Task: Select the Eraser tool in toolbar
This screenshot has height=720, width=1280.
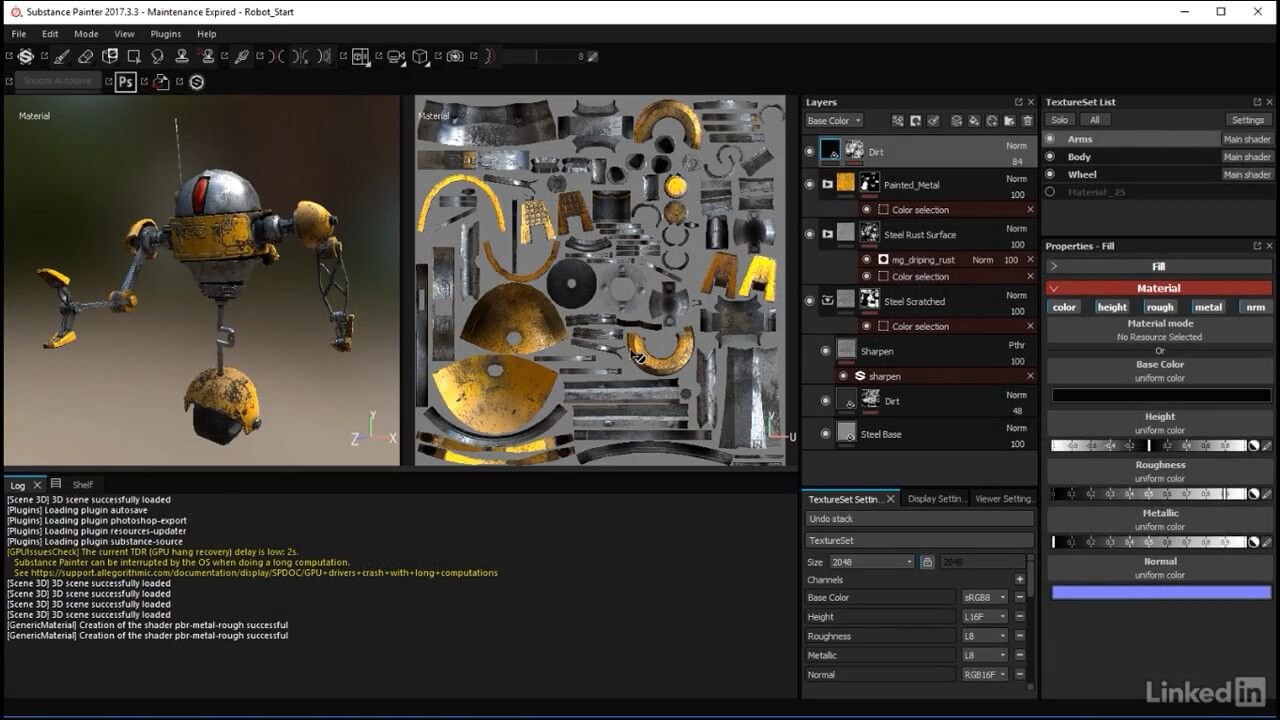Action: tap(85, 57)
